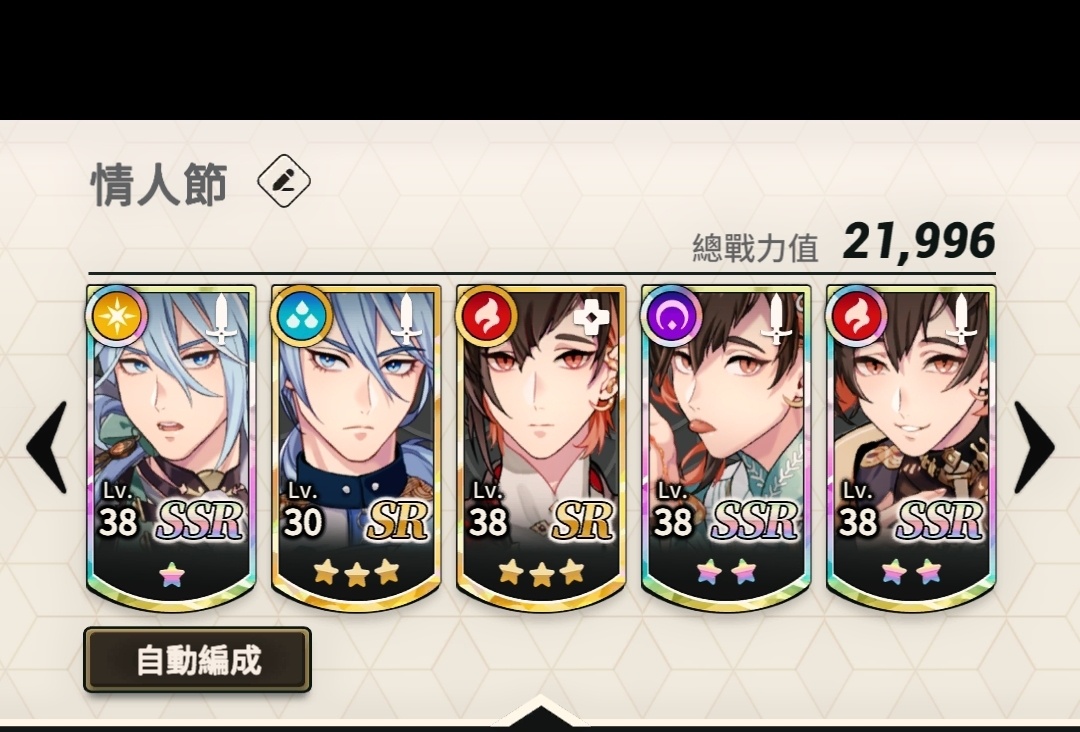This screenshot has width=1080, height=732.
Task: Select the last SSR fire character card
Action: click(911, 448)
